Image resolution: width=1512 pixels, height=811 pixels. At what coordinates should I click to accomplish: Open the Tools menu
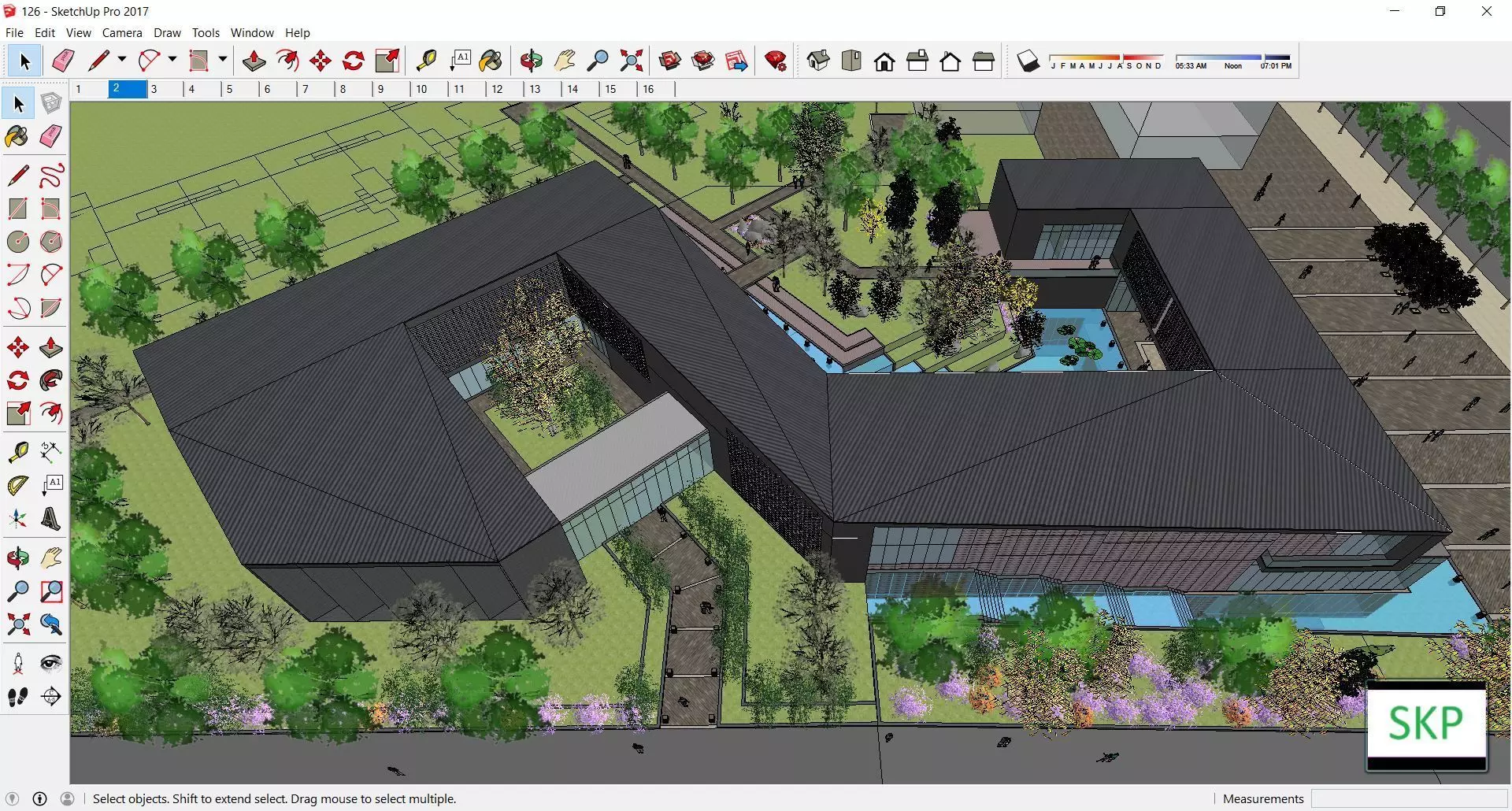[x=206, y=33]
